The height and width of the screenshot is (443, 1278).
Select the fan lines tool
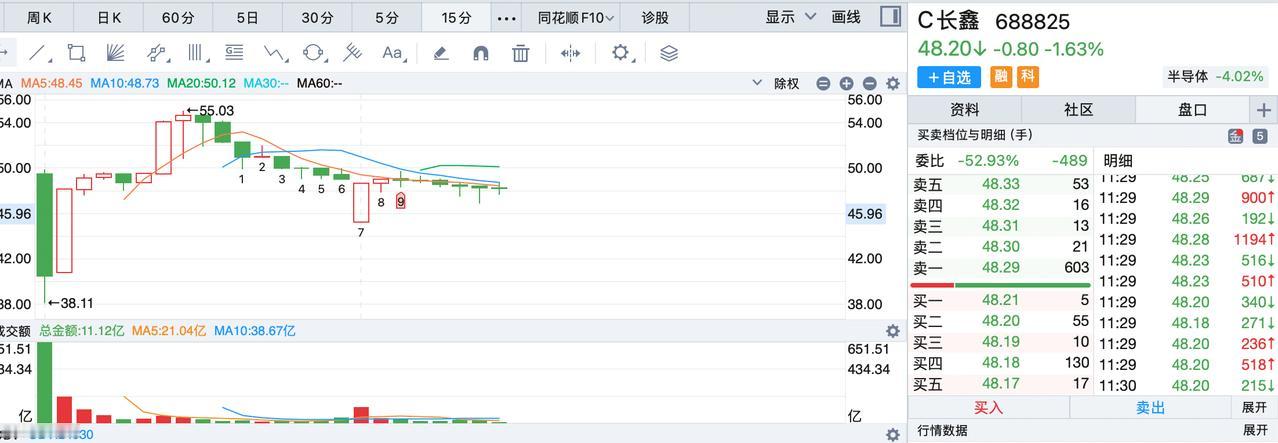(115, 53)
